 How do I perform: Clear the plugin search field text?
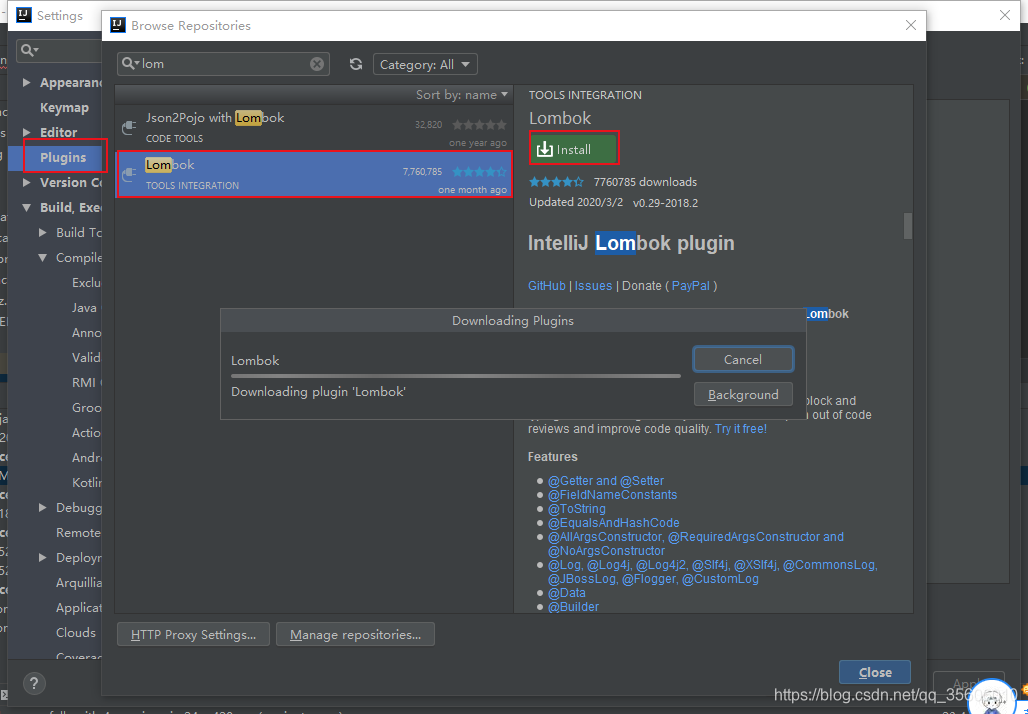[x=317, y=64]
